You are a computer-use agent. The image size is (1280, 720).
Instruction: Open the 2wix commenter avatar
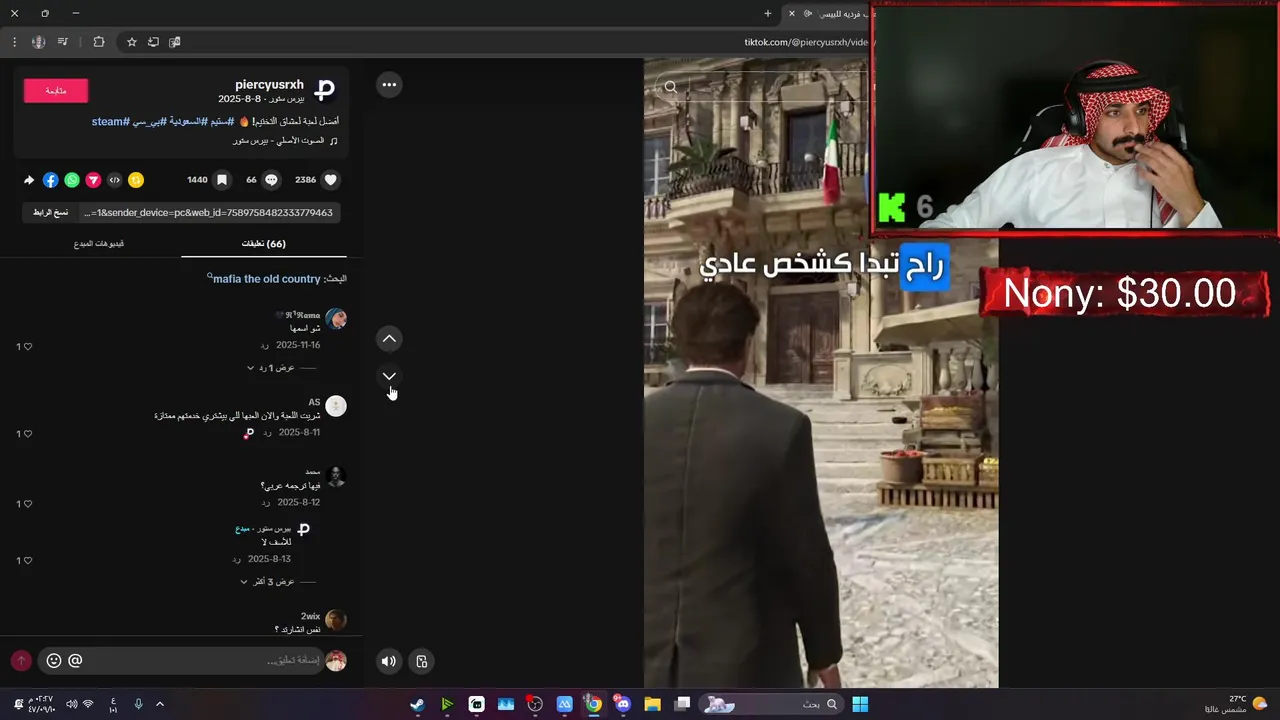pyautogui.click(x=336, y=621)
